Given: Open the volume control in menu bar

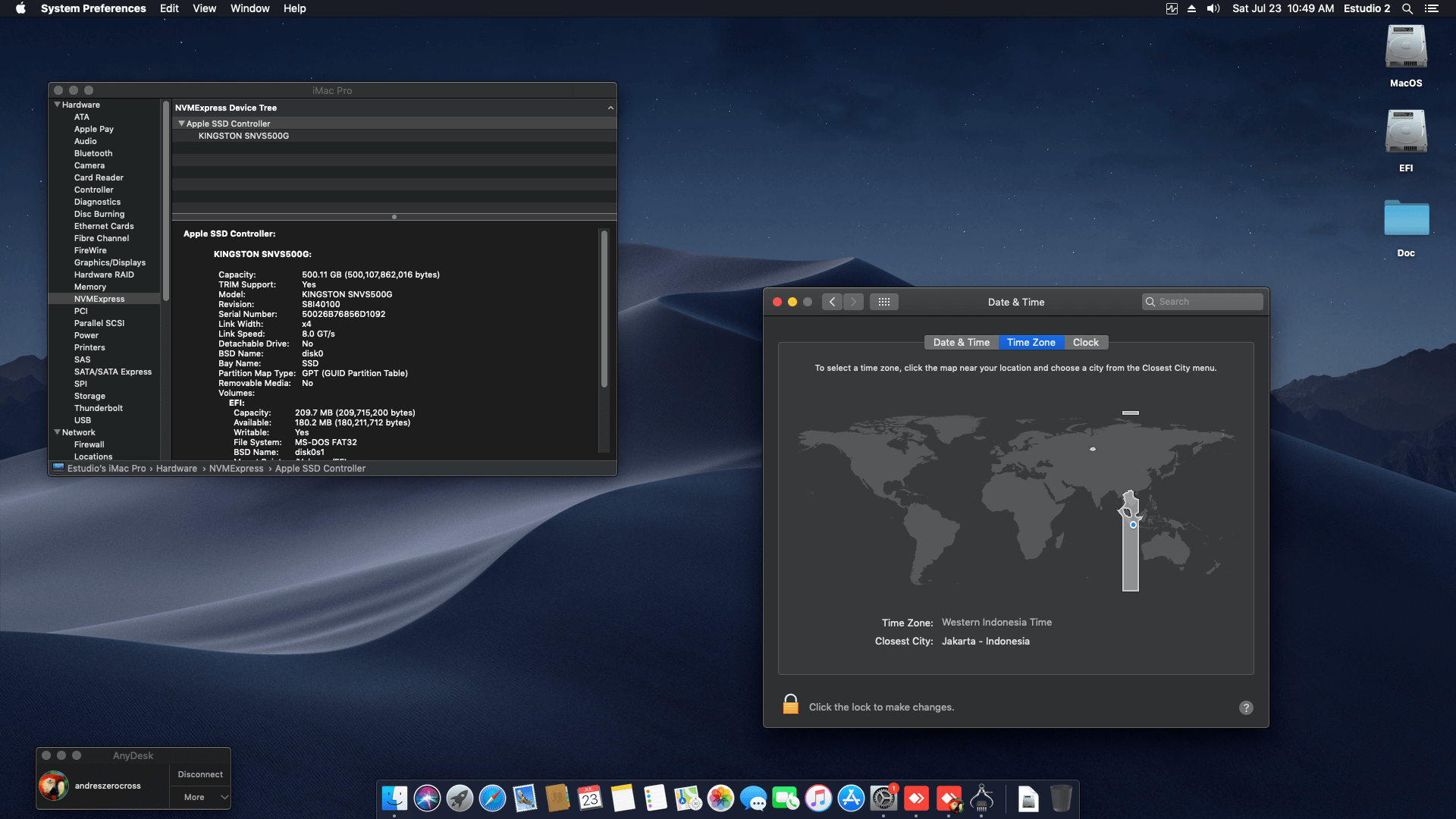Looking at the screenshot, I should click(x=1213, y=8).
